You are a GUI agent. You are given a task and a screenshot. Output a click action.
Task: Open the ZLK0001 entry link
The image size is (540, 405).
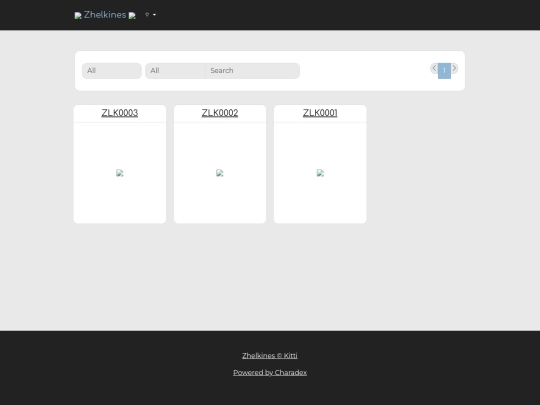coord(320,113)
